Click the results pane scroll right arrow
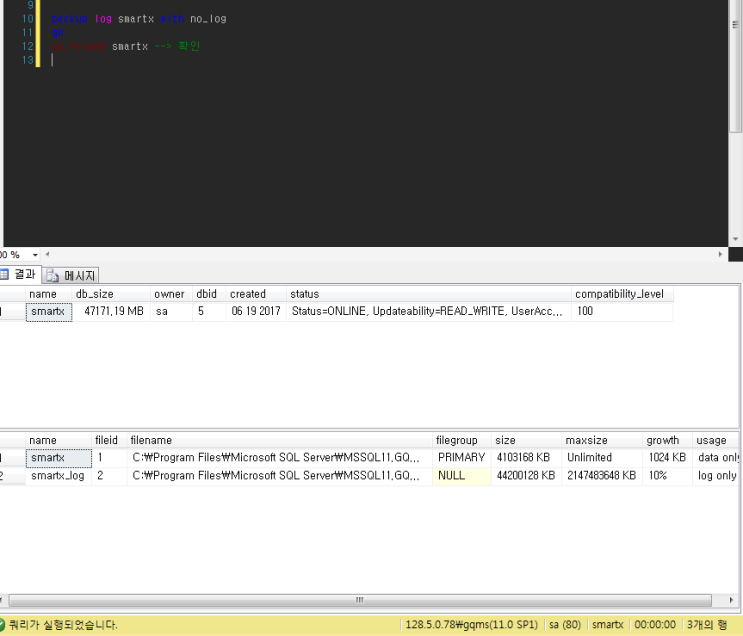The width and height of the screenshot is (743, 636). click(x=731, y=600)
